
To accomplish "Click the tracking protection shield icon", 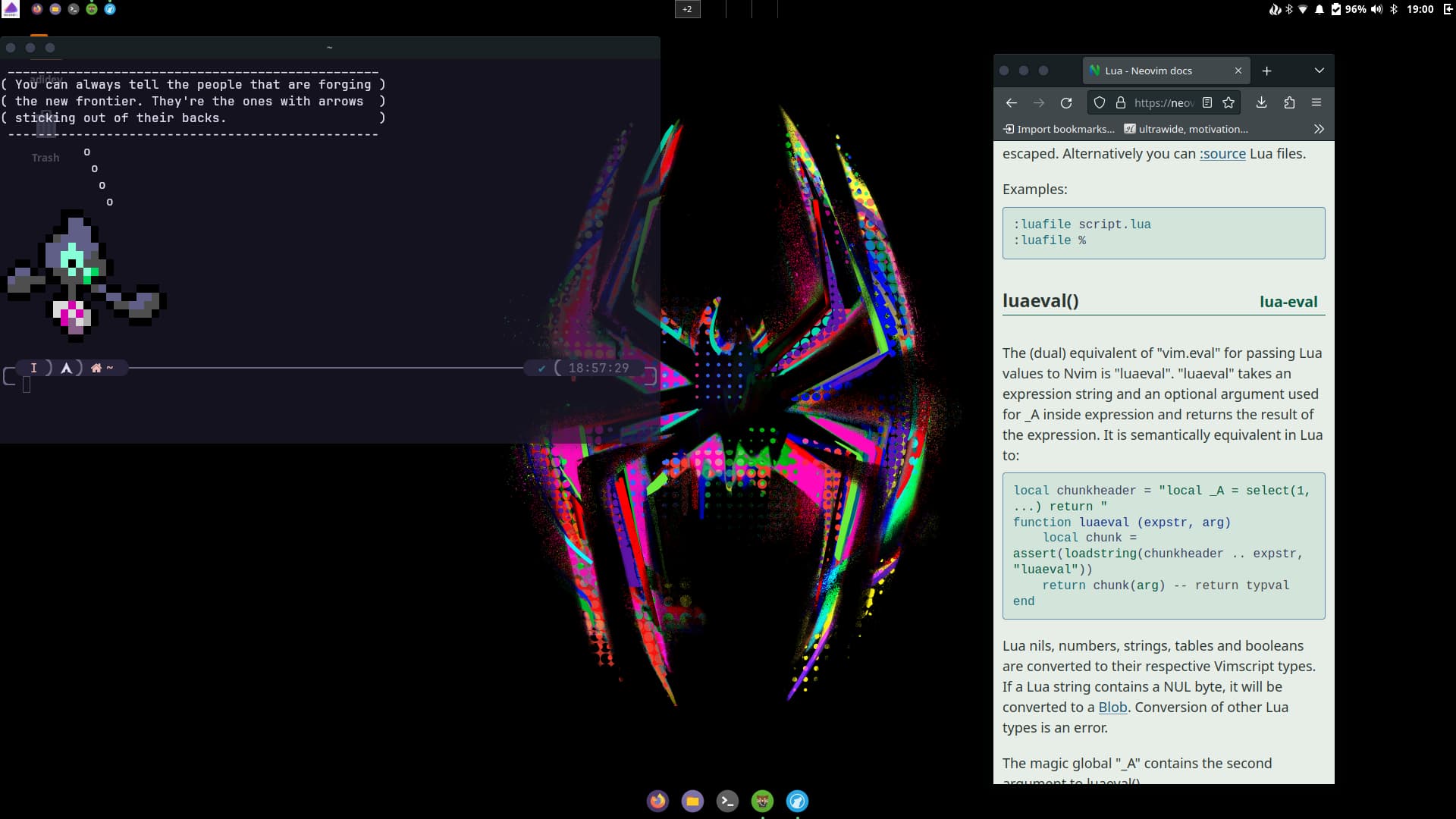I will [1100, 102].
